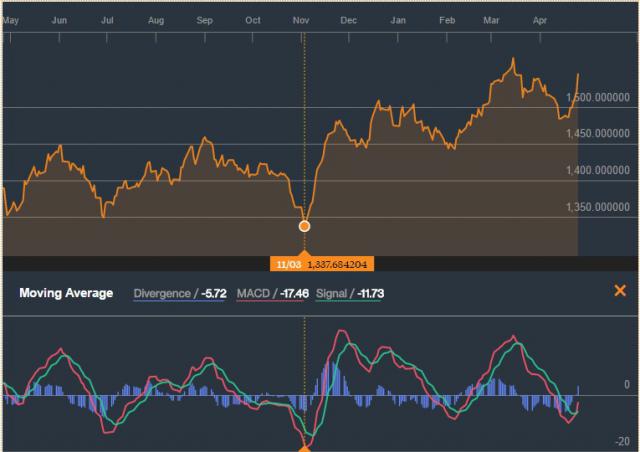This screenshot has width=640, height=452.
Task: Close the Moving Average panel
Action: pyautogui.click(x=619, y=291)
